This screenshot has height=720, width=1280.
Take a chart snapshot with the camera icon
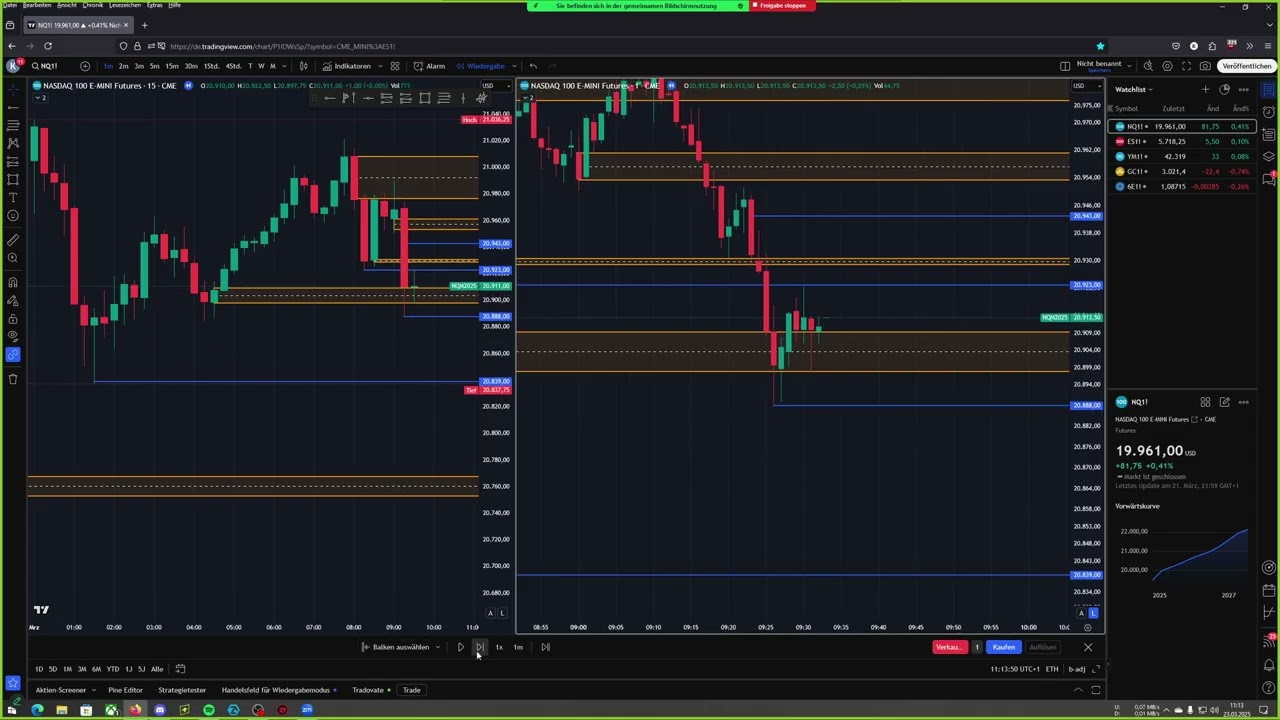(x=1205, y=66)
